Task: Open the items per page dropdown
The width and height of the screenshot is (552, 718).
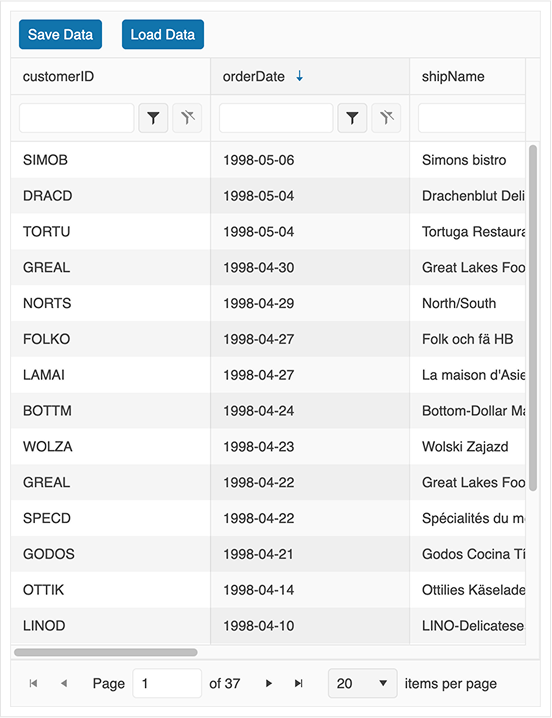Action: click(x=362, y=683)
